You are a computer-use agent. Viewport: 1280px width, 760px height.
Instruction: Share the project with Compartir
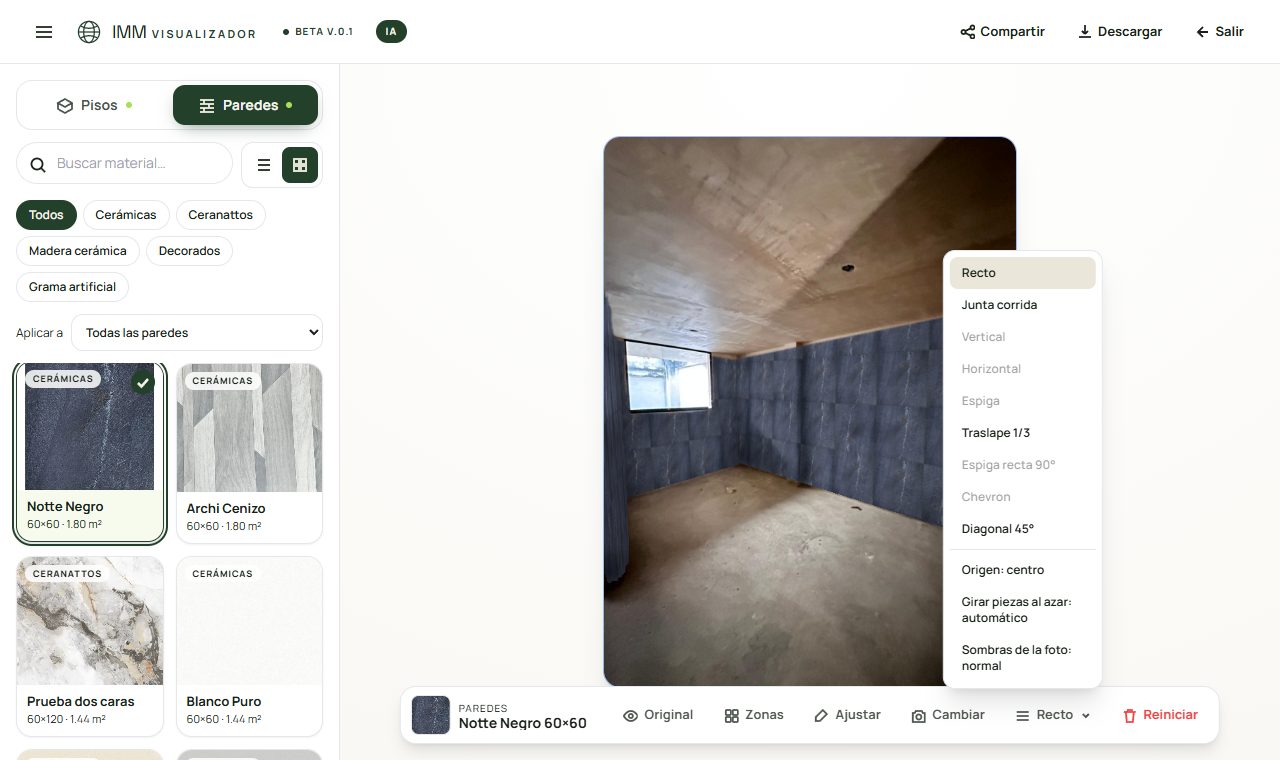point(1002,32)
